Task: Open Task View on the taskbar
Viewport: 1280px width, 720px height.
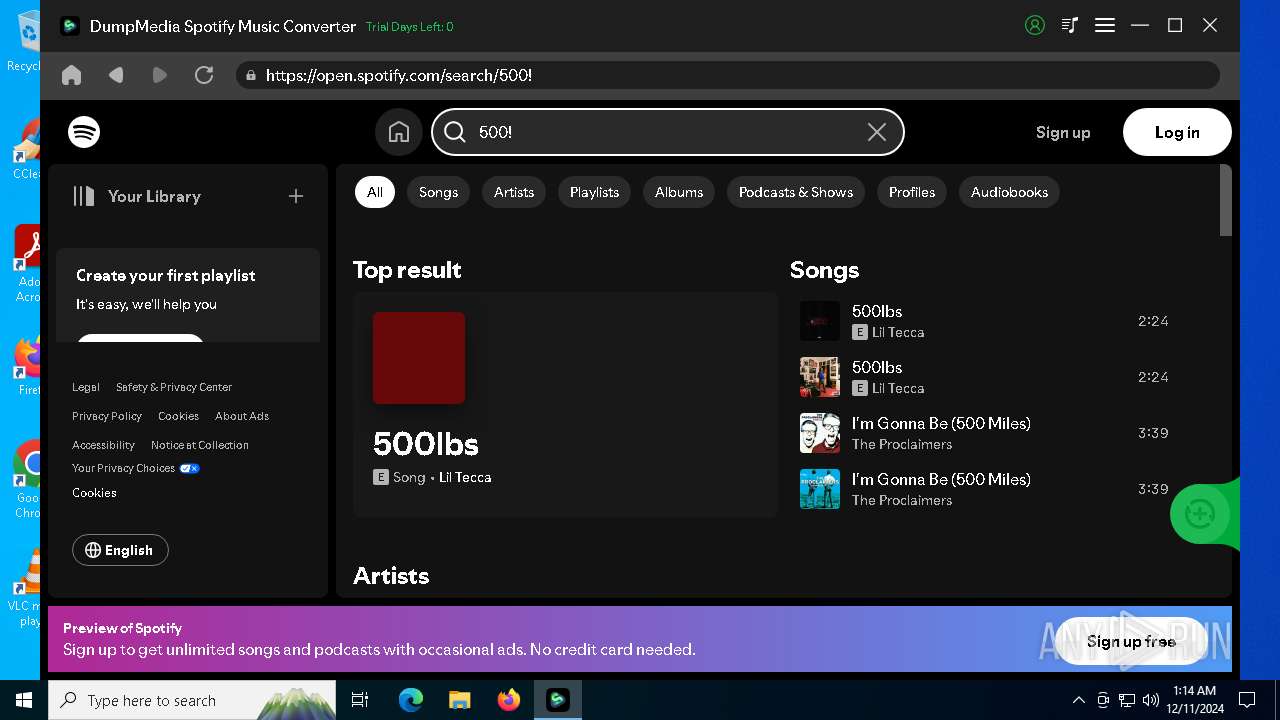Action: tap(360, 700)
